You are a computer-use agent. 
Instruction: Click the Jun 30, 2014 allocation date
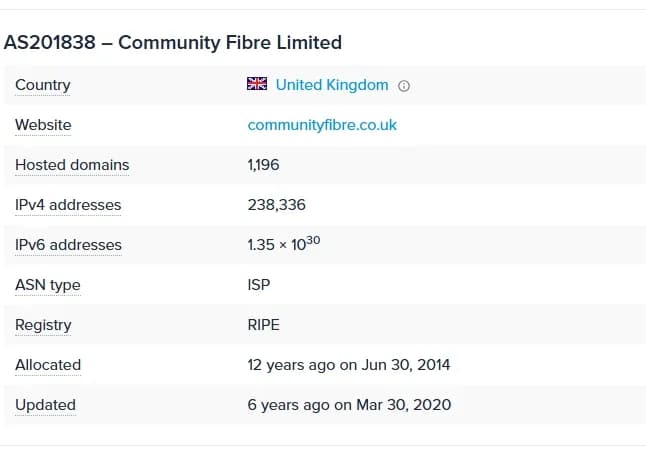(x=405, y=365)
